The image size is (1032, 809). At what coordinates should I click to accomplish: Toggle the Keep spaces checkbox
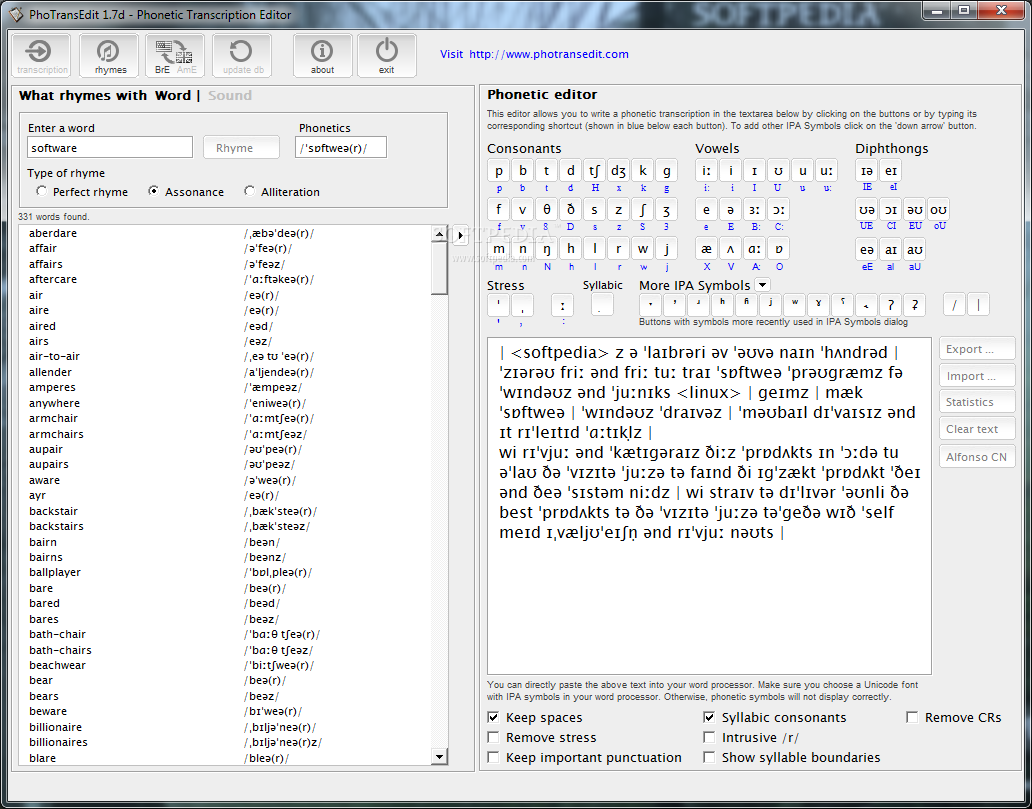(534, 718)
